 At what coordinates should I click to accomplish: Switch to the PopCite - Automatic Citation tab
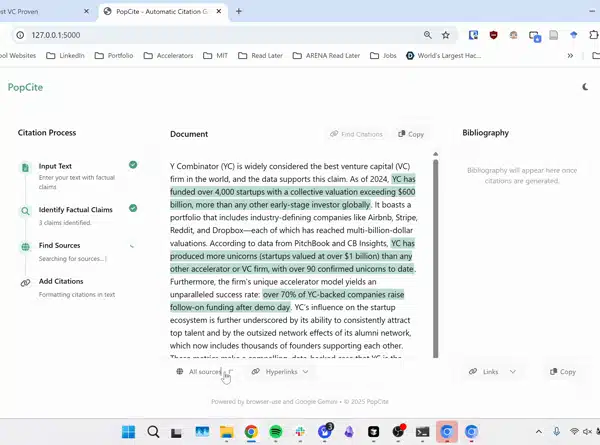click(161, 11)
